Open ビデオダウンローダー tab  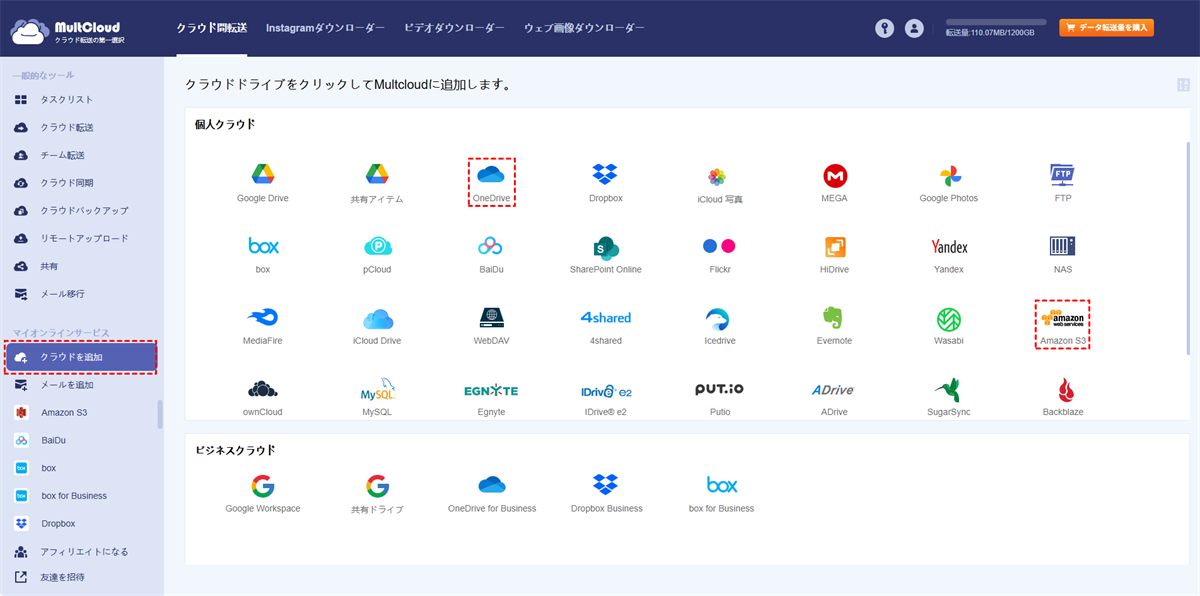click(x=454, y=28)
